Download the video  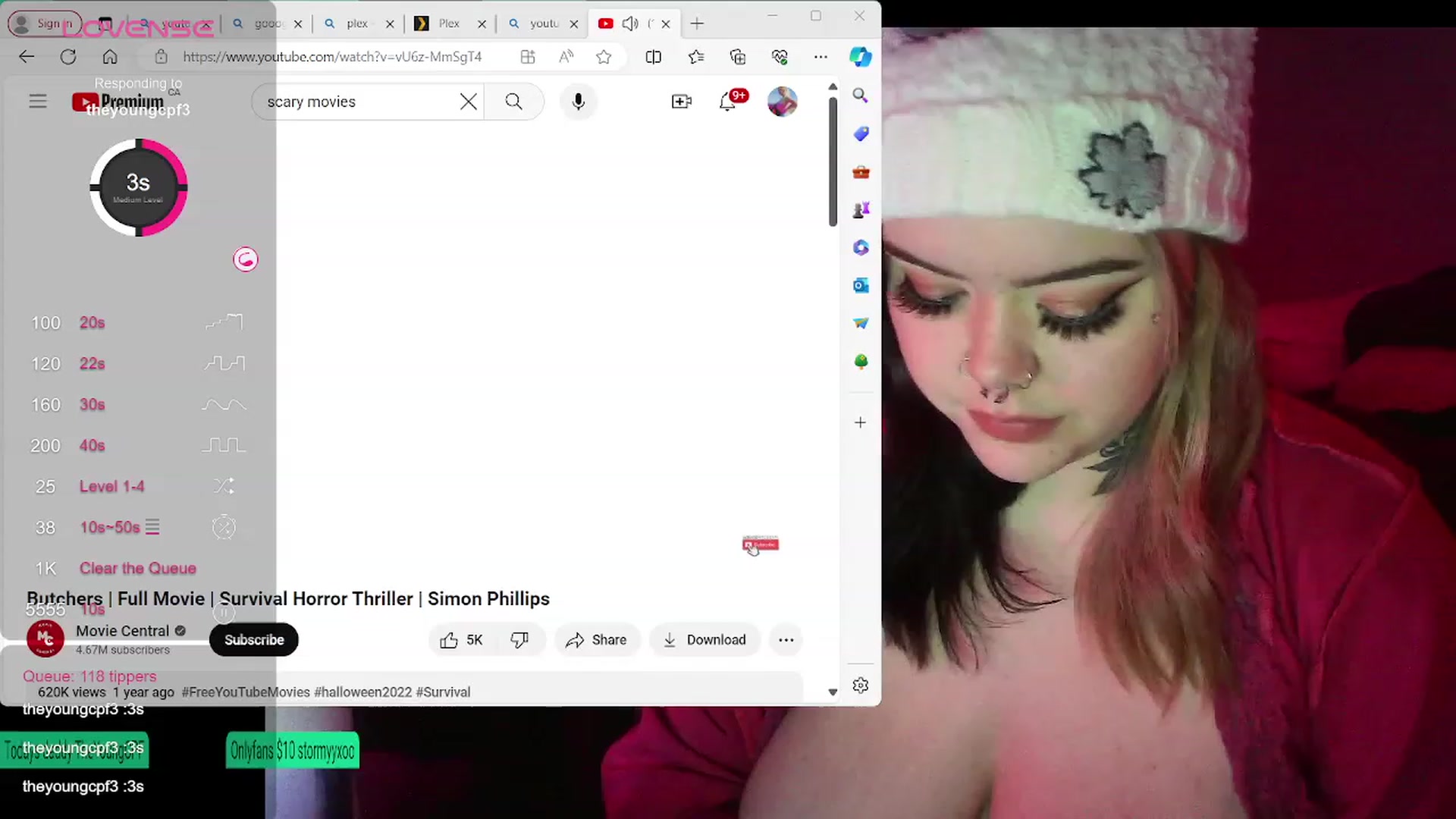(705, 640)
